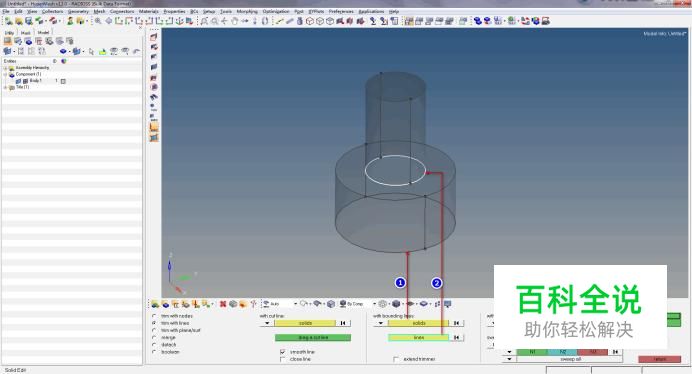The width and height of the screenshot is (692, 374).
Task: Select trim with nodes radio option
Action: pyautogui.click(x=154, y=316)
